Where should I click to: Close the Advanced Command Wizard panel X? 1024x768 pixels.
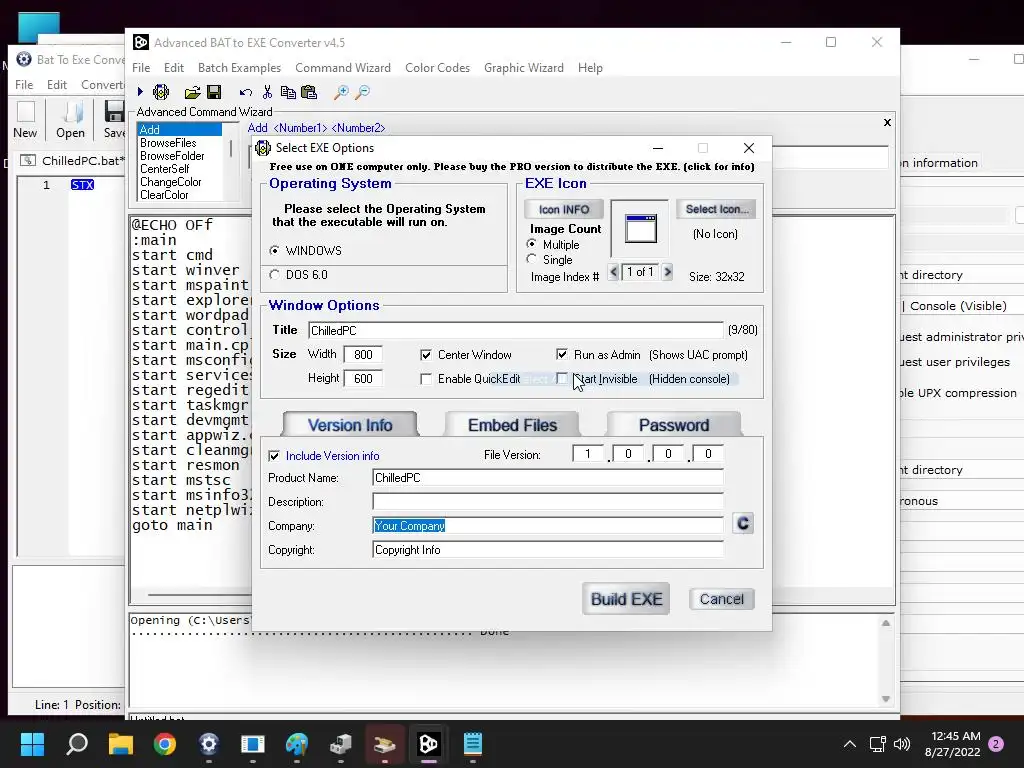click(x=887, y=122)
